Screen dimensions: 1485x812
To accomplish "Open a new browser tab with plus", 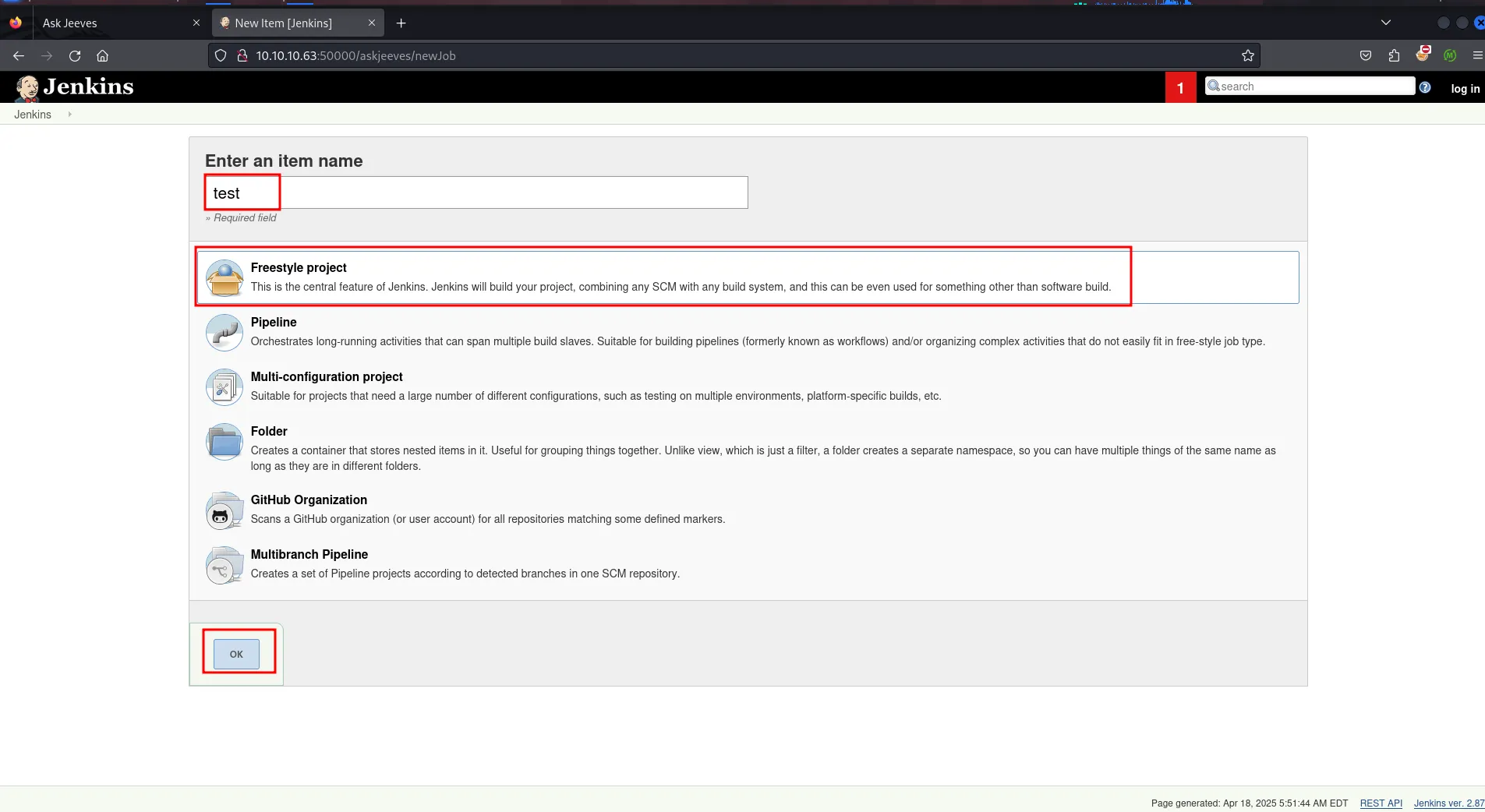I will pyautogui.click(x=401, y=23).
